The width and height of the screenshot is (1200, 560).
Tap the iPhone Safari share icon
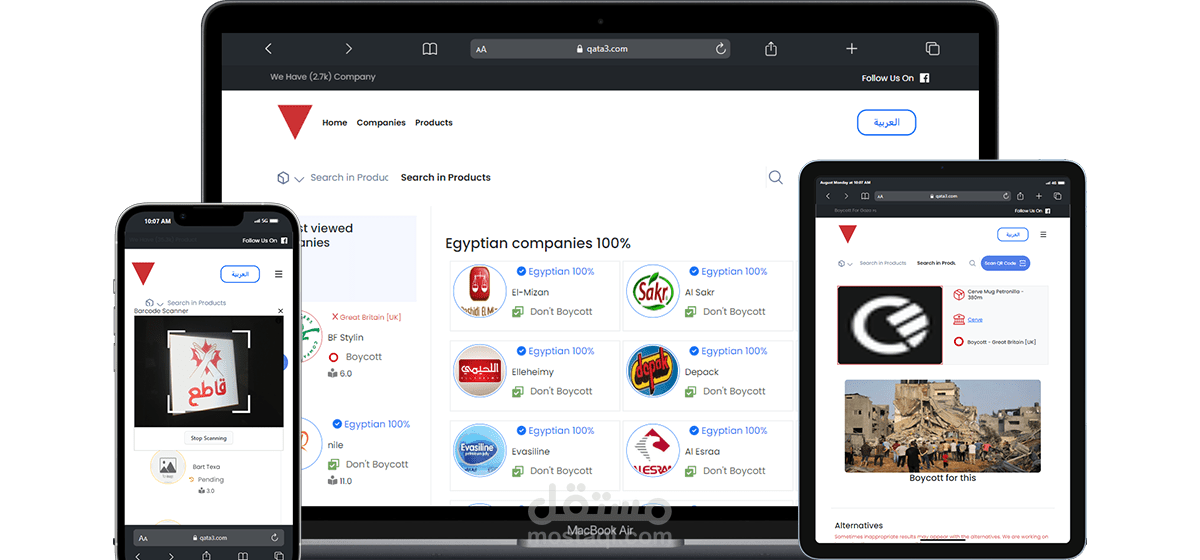206,555
